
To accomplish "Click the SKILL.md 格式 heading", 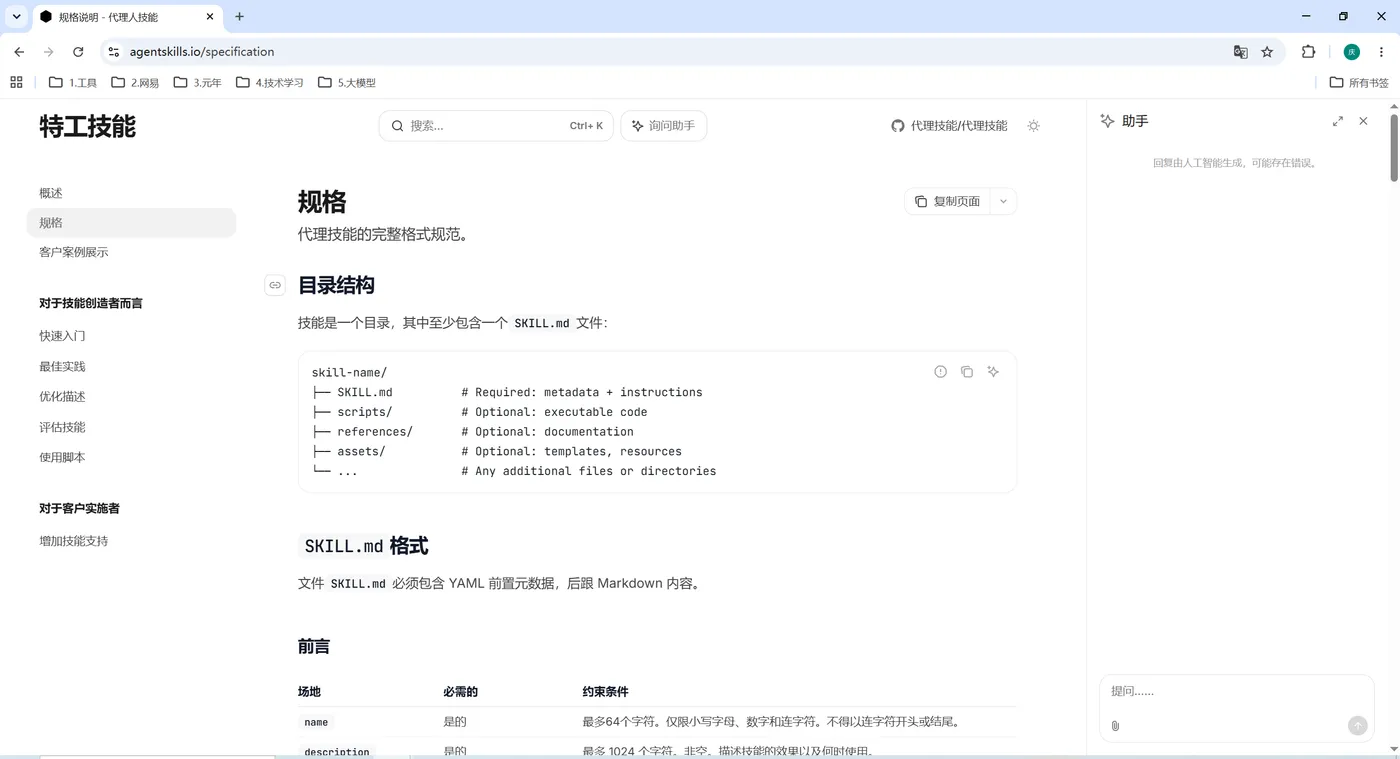I will [365, 546].
